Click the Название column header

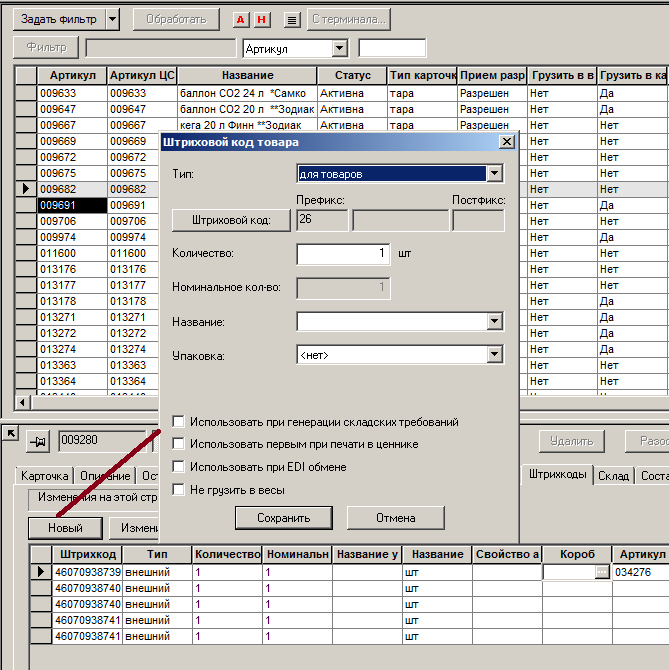pyautogui.click(x=247, y=75)
